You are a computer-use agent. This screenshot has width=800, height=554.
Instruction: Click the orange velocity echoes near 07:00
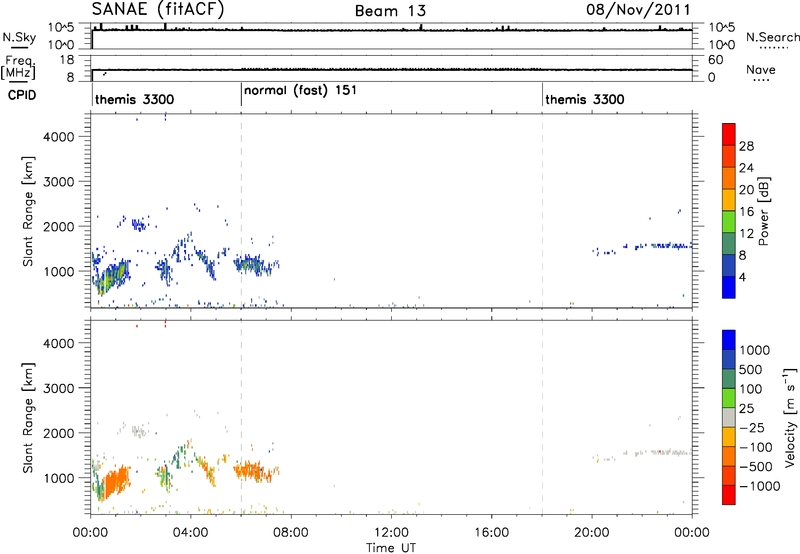point(255,471)
